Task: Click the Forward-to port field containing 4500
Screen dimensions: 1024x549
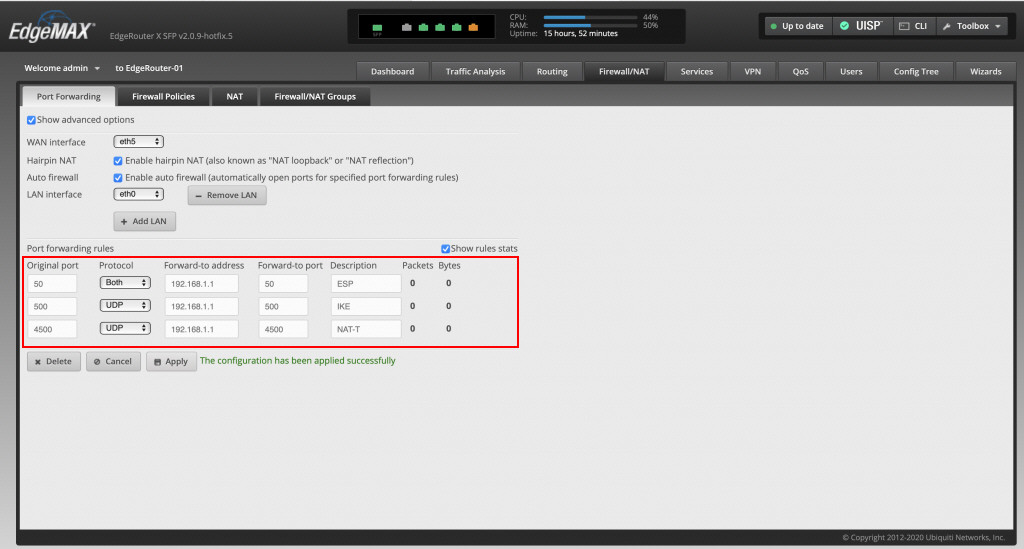Action: [283, 329]
